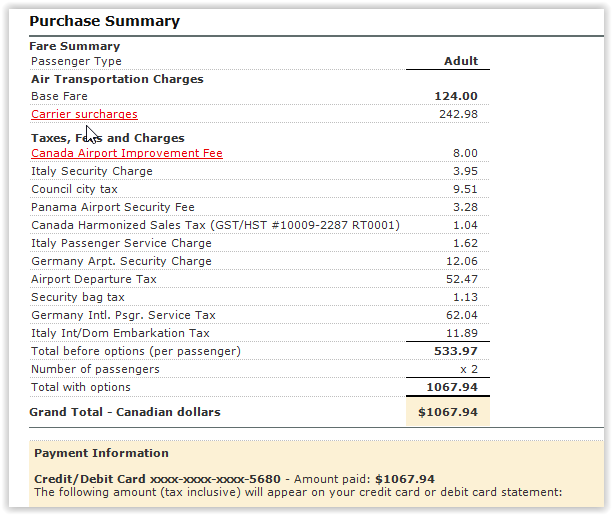
Task: Select the 3.28 amount
Action: click(x=465, y=207)
